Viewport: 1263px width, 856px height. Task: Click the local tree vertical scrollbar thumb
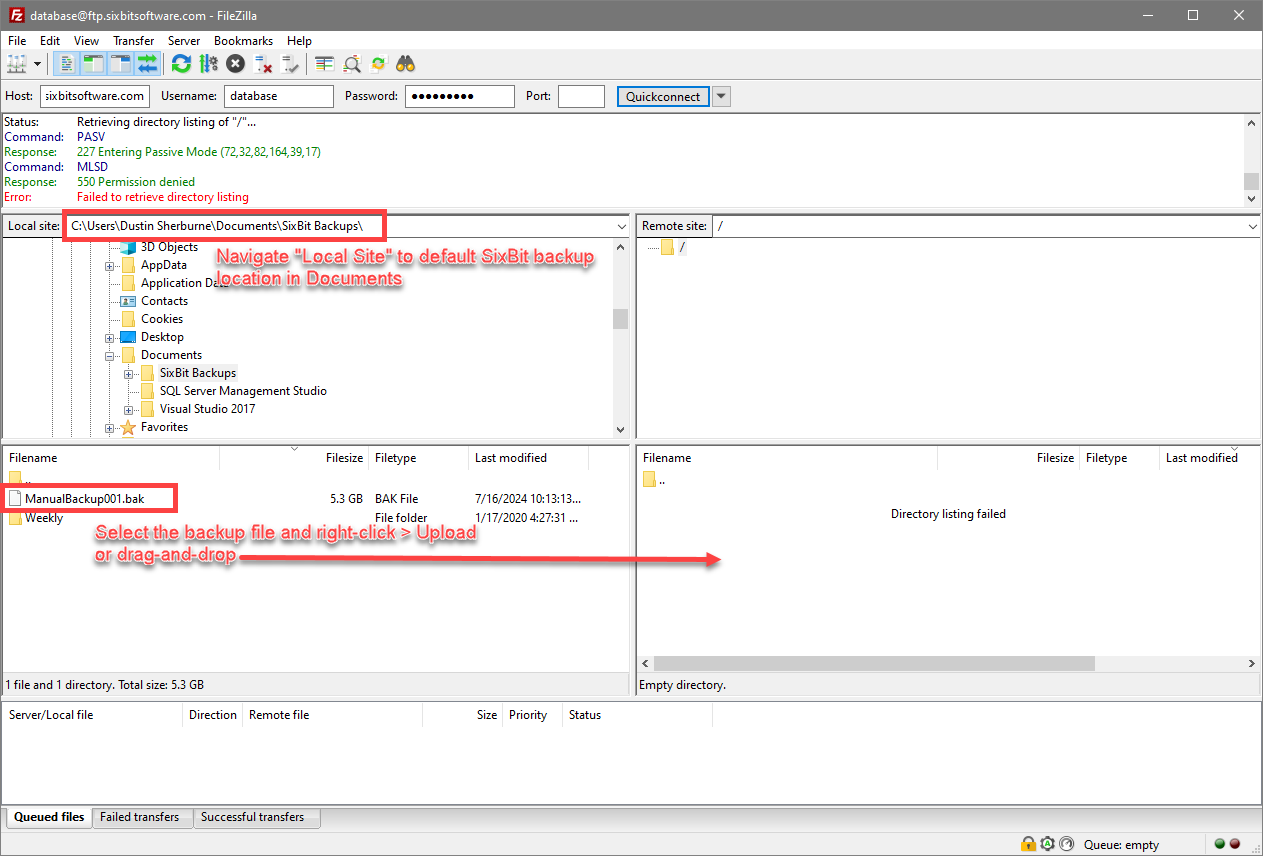pyautogui.click(x=621, y=319)
